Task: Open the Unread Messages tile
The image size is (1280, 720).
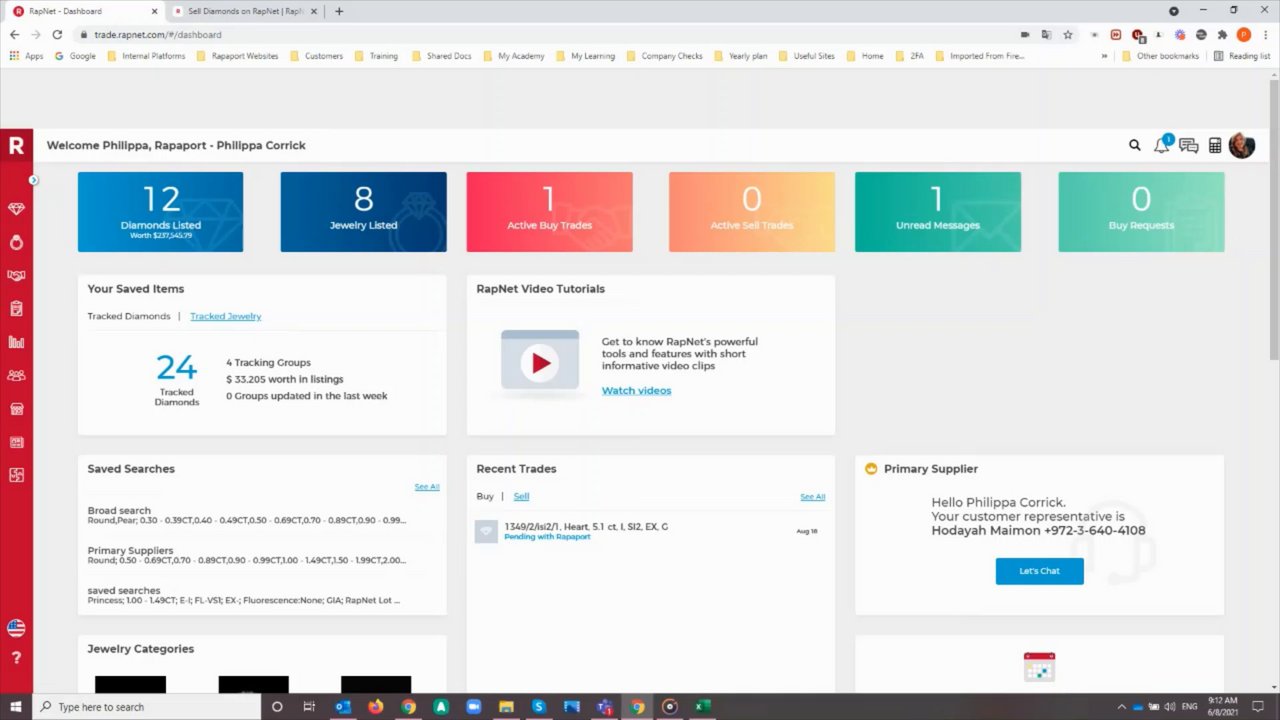Action: (x=938, y=212)
